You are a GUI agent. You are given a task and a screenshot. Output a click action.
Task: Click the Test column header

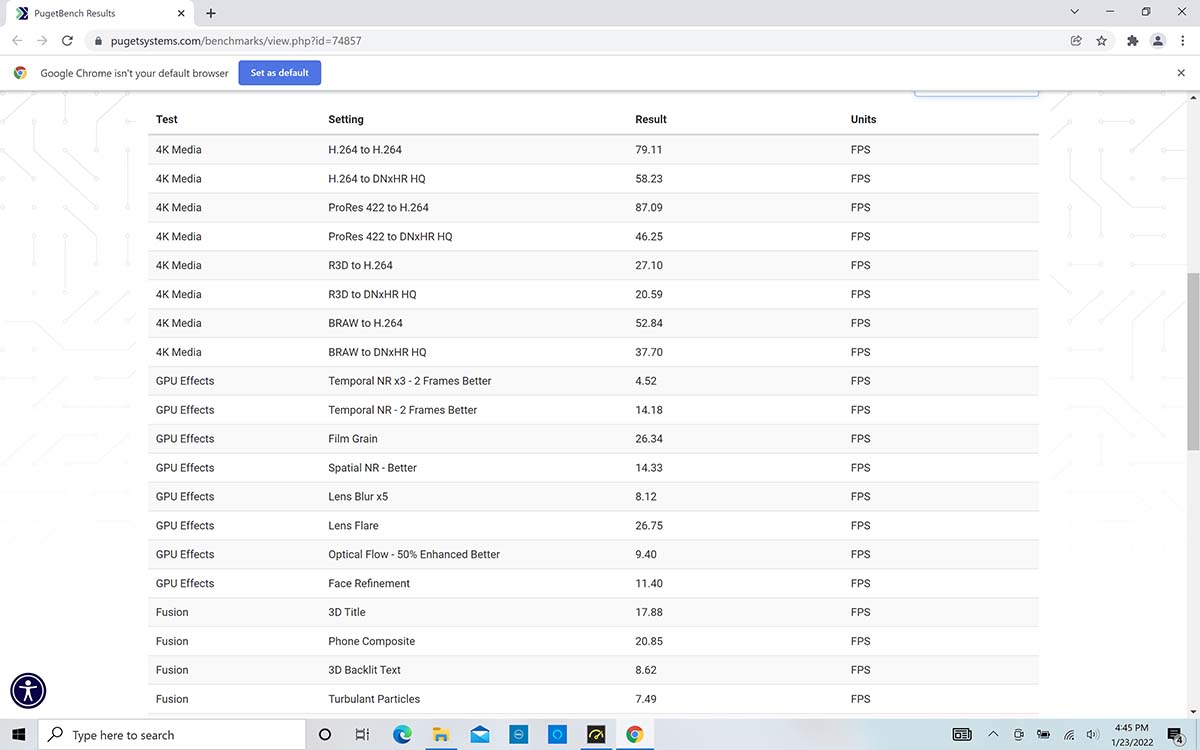point(166,119)
